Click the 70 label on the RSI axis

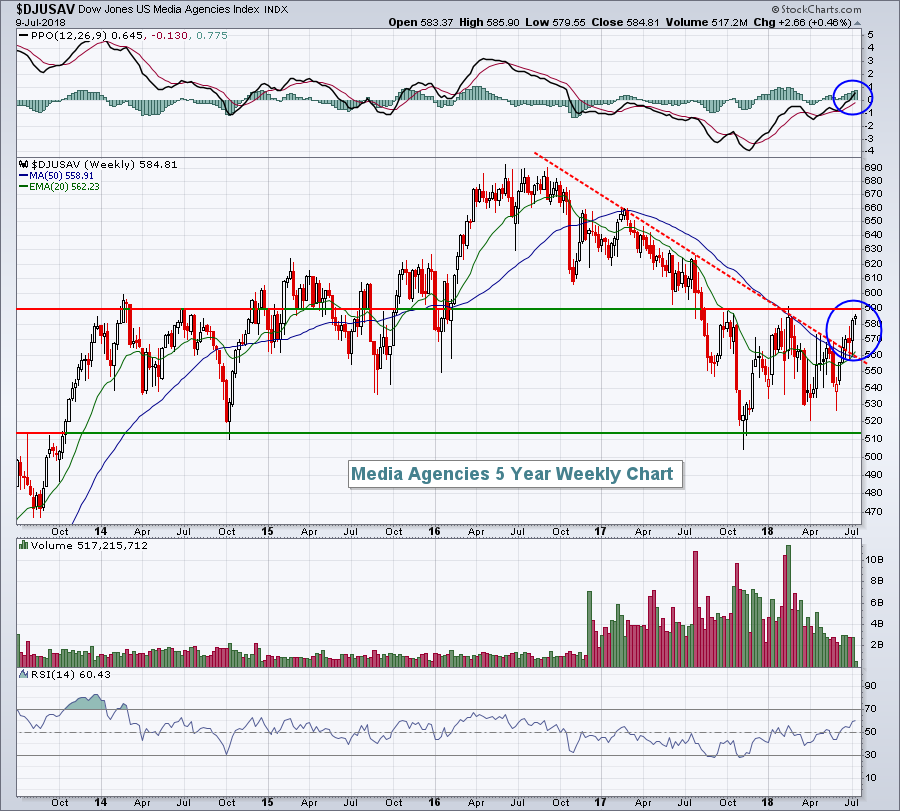(871, 709)
